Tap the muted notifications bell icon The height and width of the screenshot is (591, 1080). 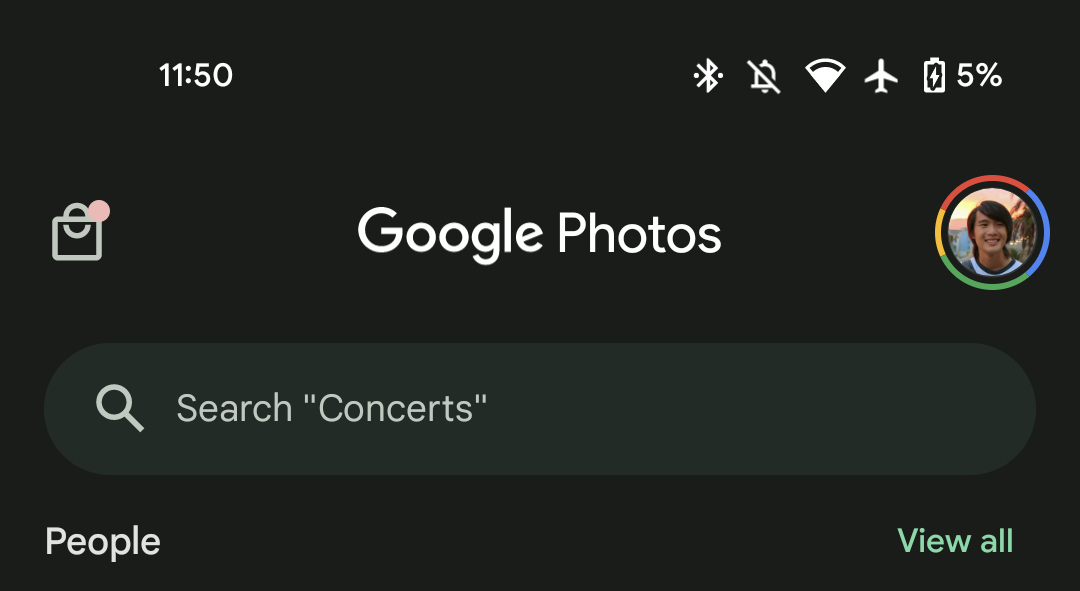[764, 76]
